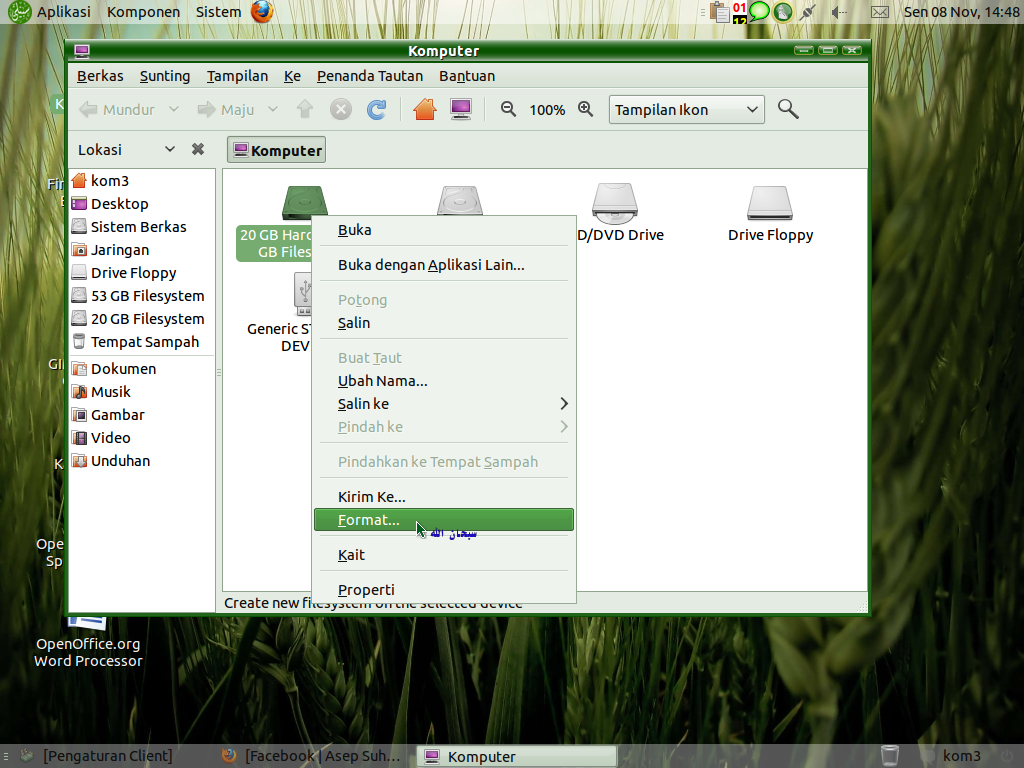Expand the Mundur history dropdown arrow
1024x768 pixels.
click(174, 109)
